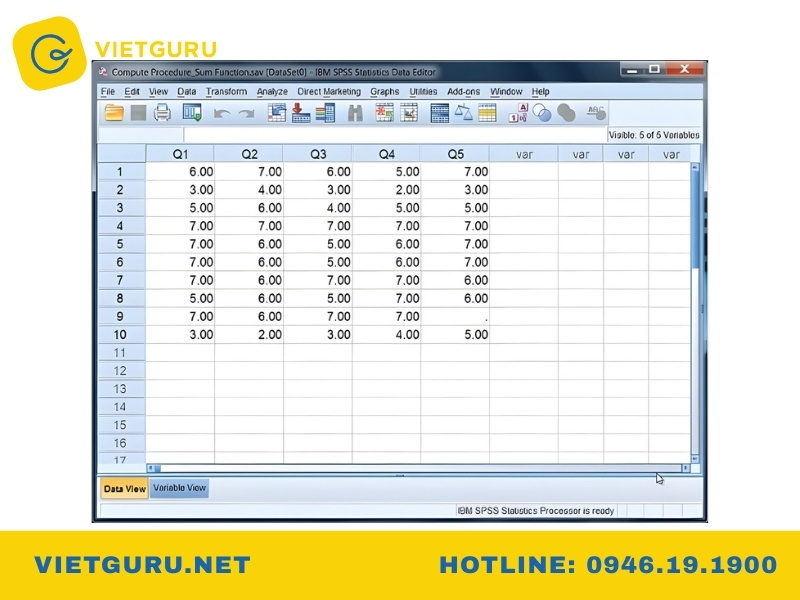Click the Redo arrow icon
800x600 pixels.
coord(246,113)
